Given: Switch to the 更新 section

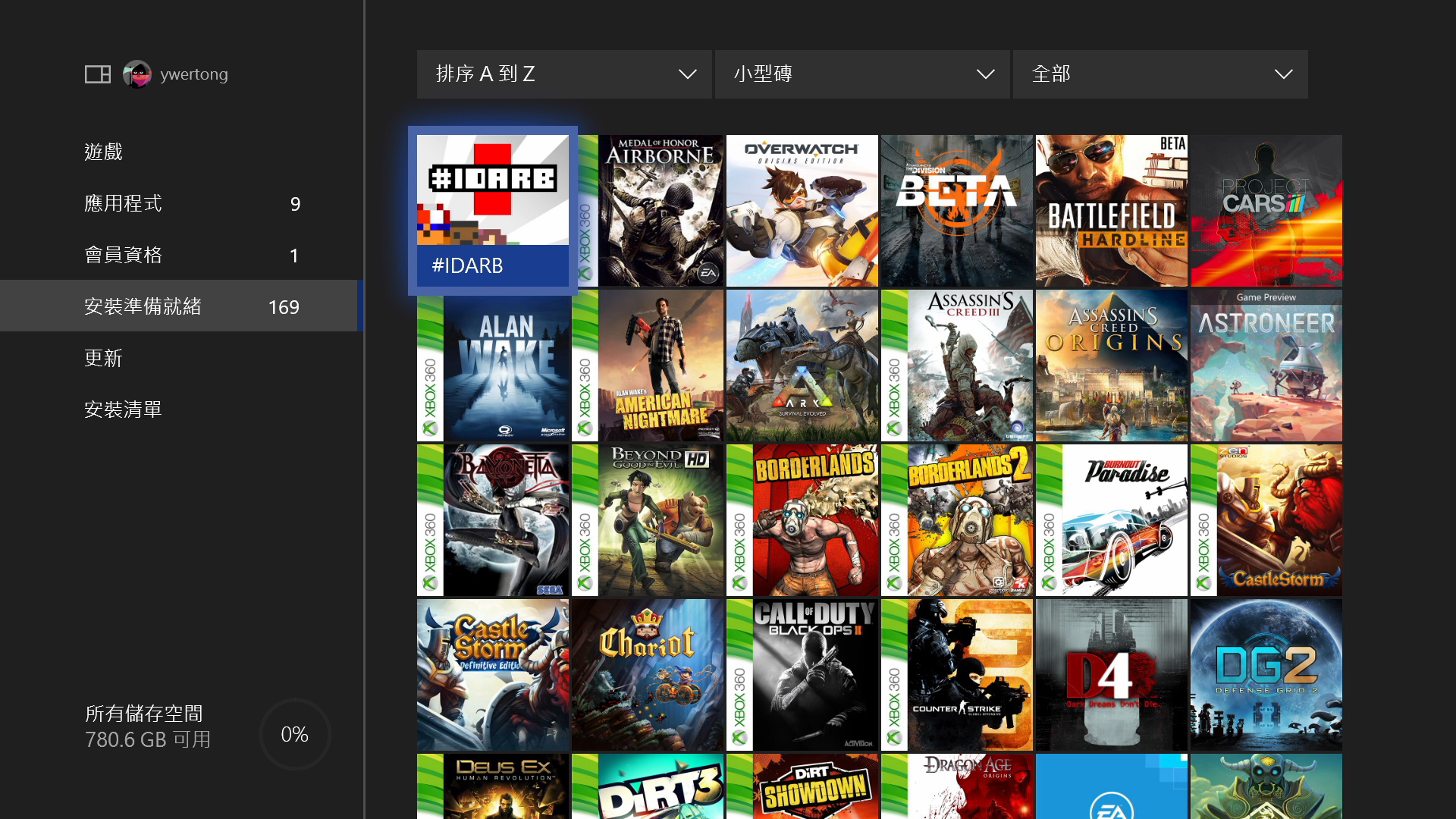Looking at the screenshot, I should pyautogui.click(x=104, y=358).
